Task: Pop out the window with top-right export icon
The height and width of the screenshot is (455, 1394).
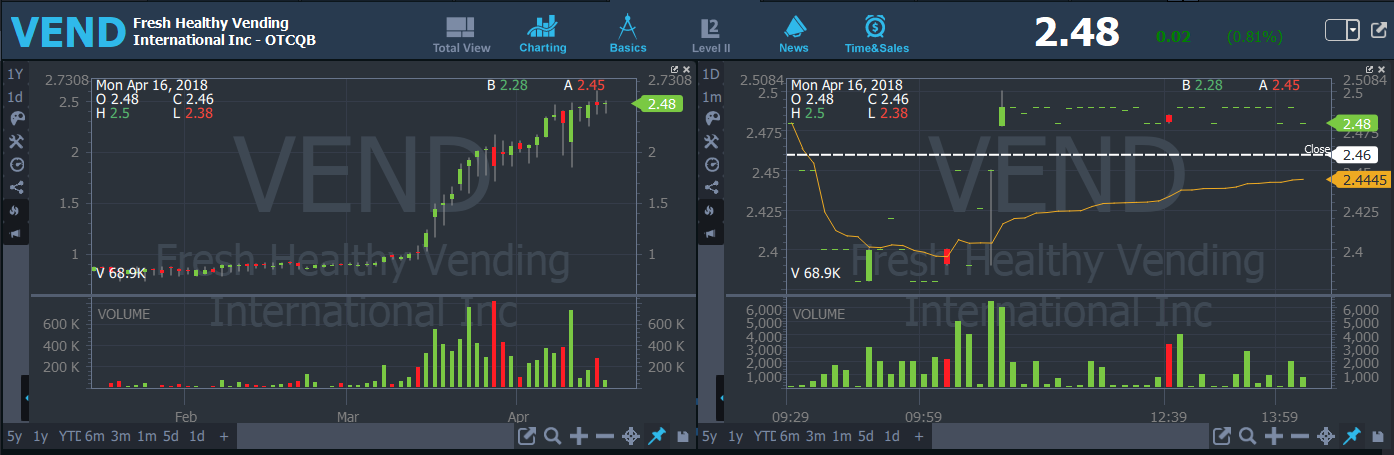Action: click(1377, 31)
